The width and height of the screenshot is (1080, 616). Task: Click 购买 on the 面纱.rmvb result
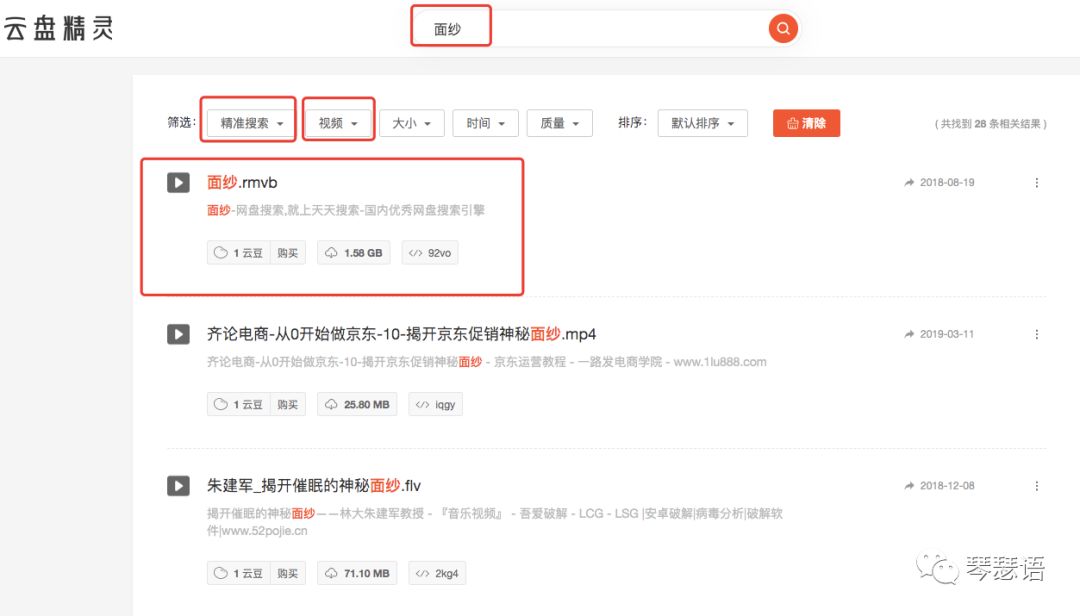click(288, 252)
